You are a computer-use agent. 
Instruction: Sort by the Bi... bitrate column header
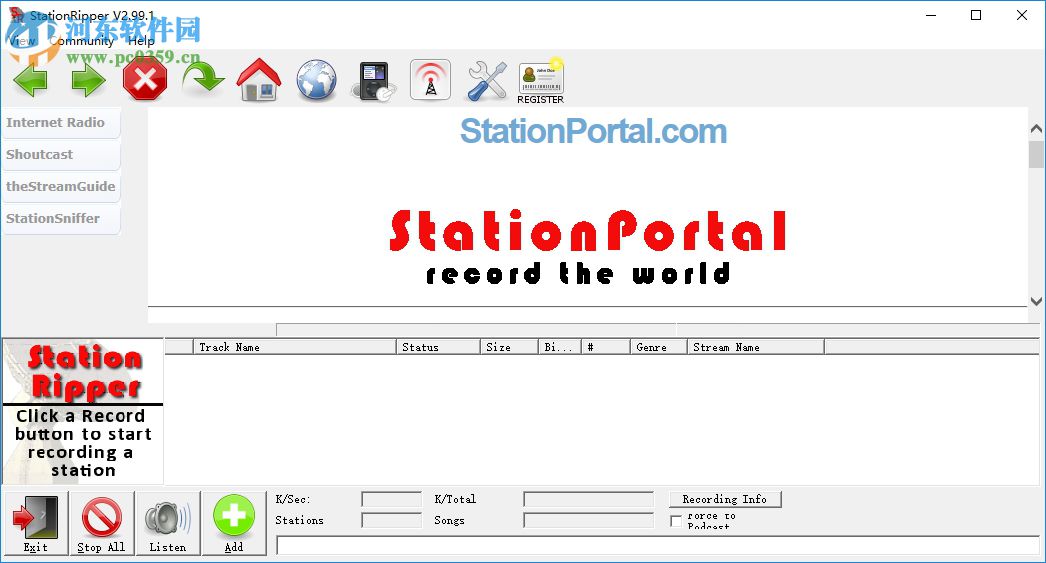point(559,347)
